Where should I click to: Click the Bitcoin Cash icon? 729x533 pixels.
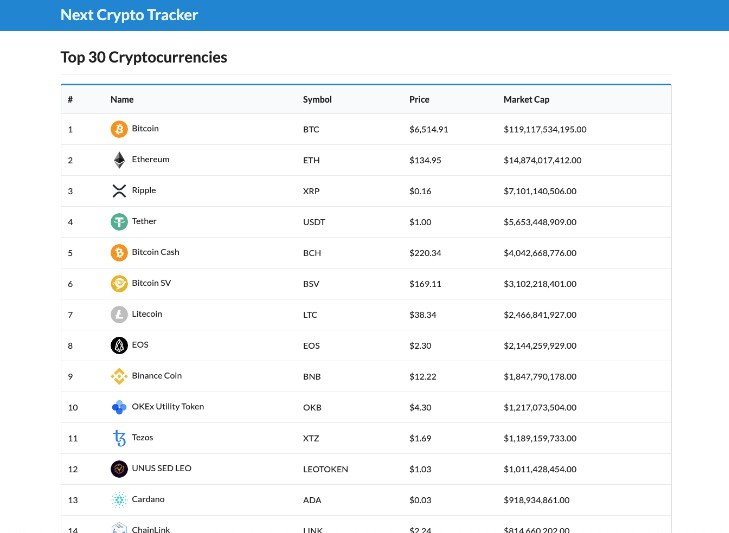click(119, 253)
